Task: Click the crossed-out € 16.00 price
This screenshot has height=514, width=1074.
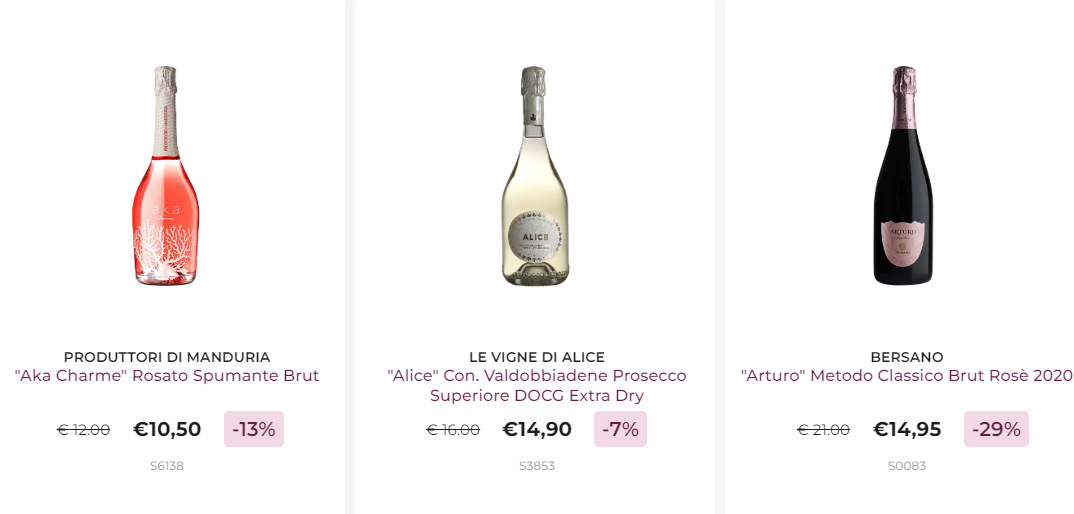Action: point(453,430)
